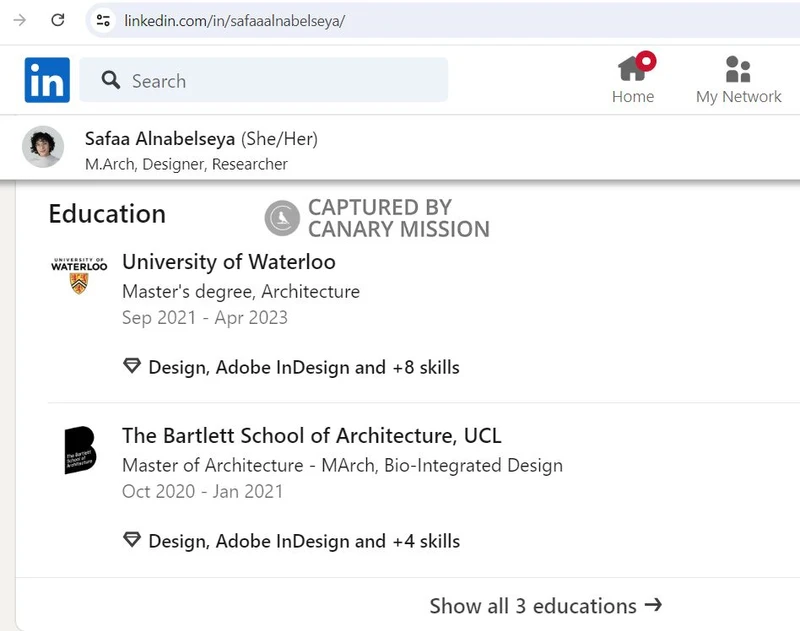Screen dimensions: 800x631
Task: Select the Home navigation icon
Action: [x=633, y=70]
